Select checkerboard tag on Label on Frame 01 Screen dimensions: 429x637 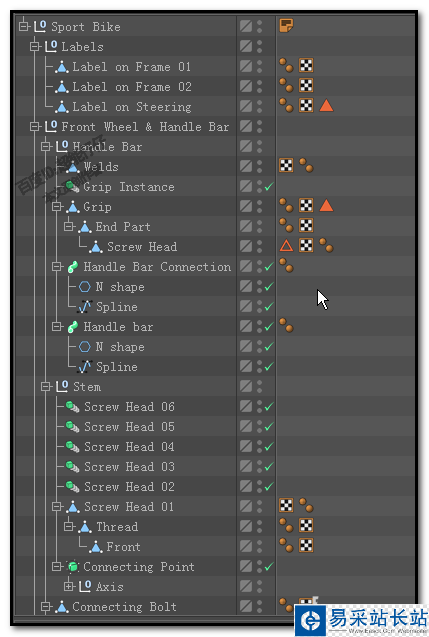(x=306, y=65)
